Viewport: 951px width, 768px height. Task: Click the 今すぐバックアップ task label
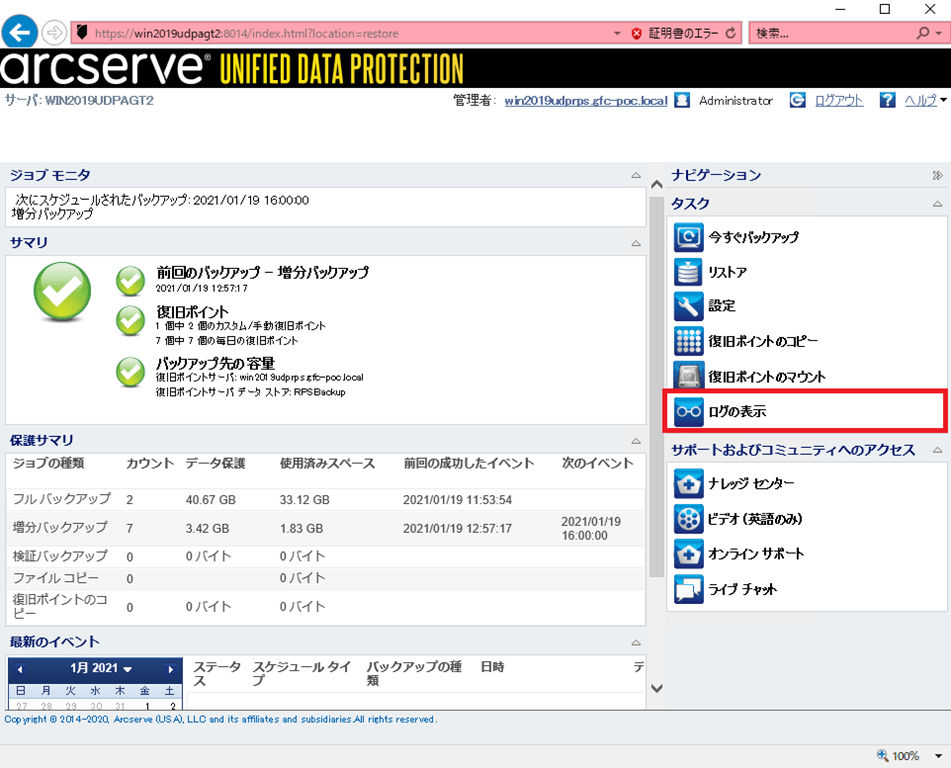753,237
